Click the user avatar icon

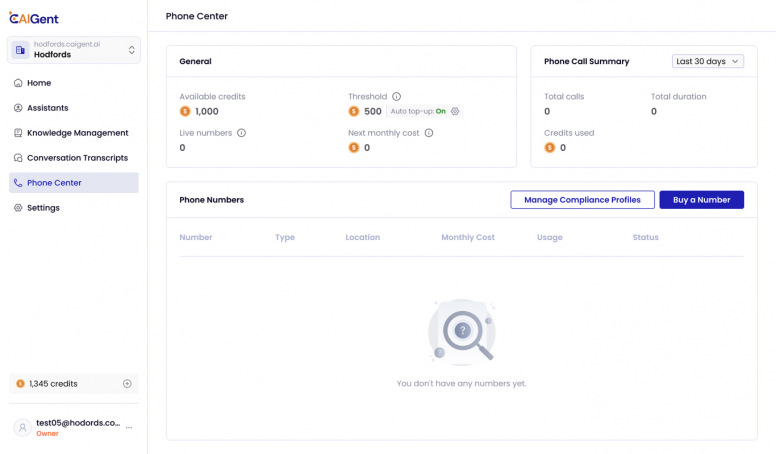coord(22,427)
